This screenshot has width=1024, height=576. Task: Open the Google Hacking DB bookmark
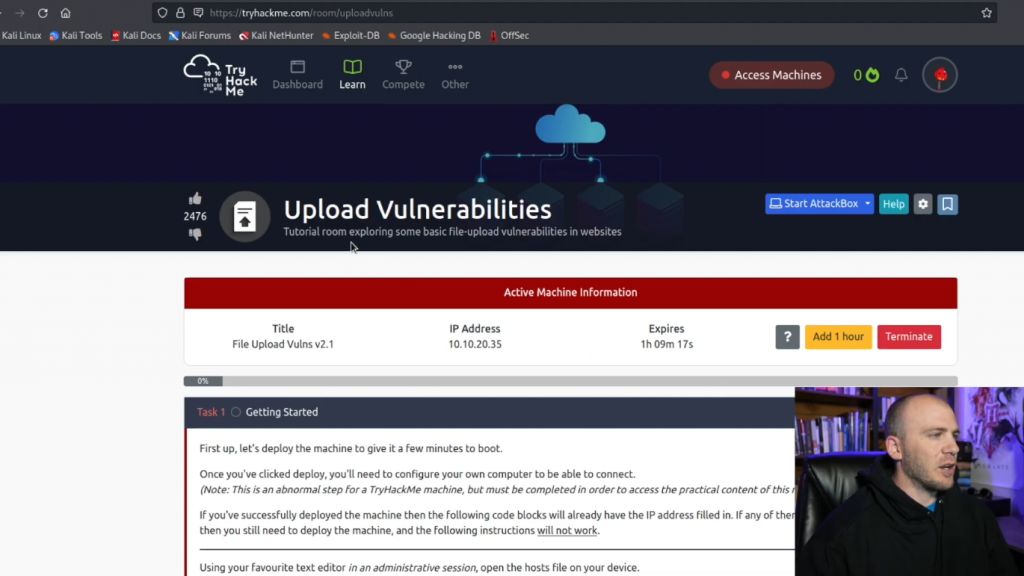tap(434, 35)
